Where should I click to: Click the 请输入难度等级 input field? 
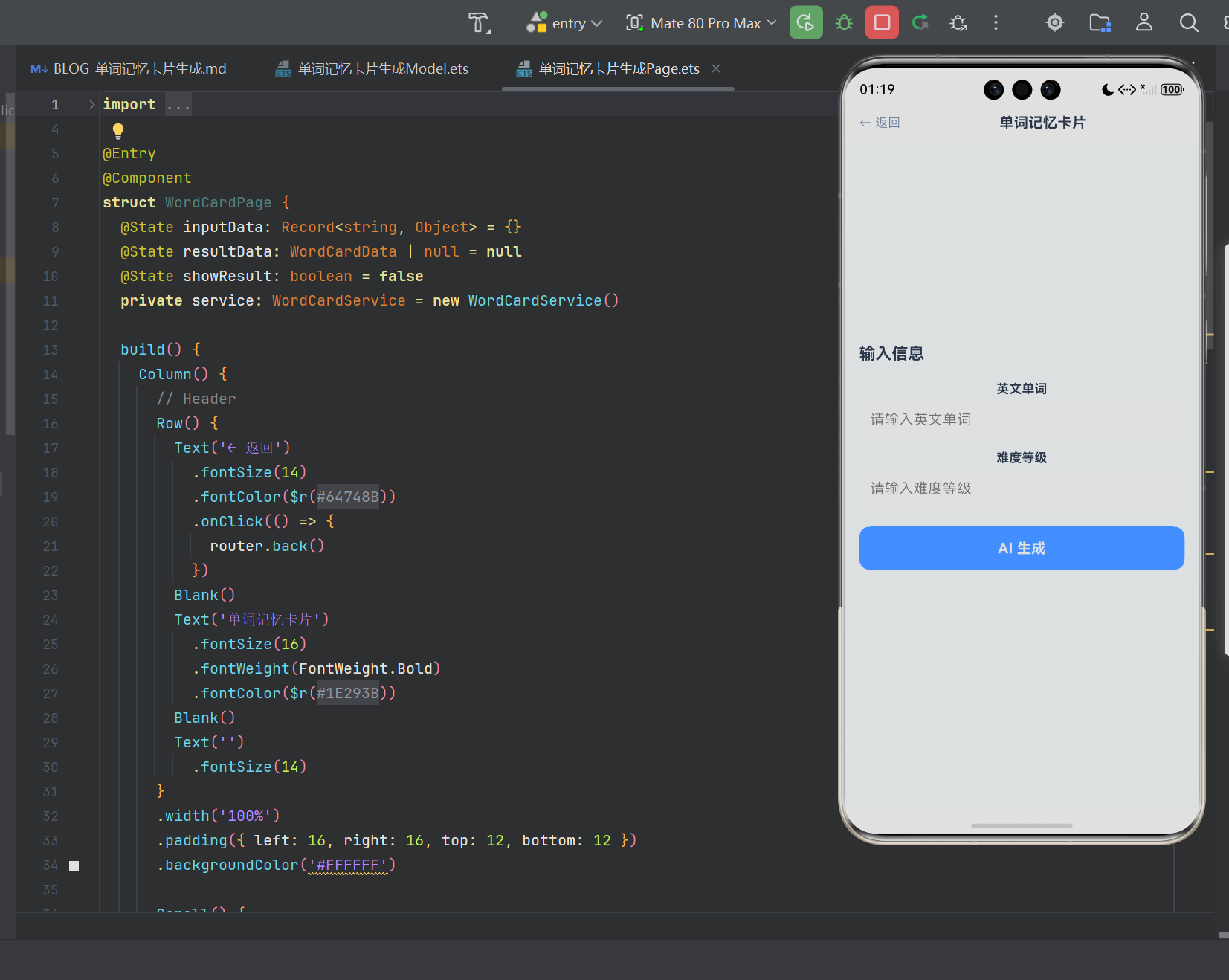point(1022,489)
